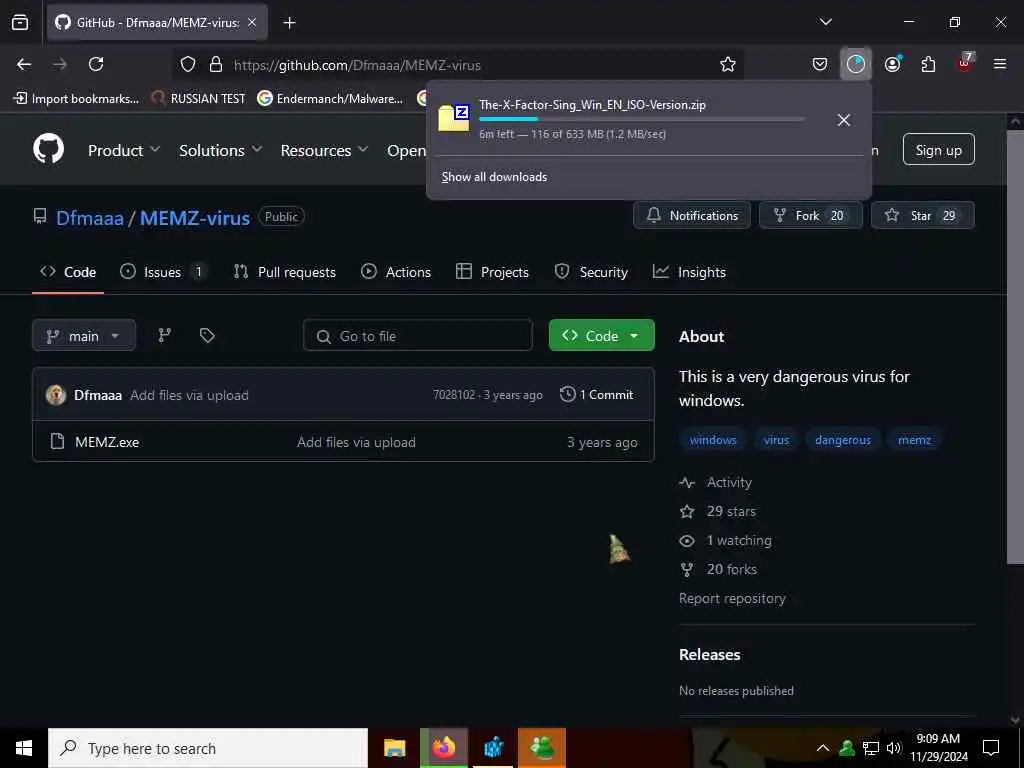Open Endermanch/Malware bookmark
Image resolution: width=1024 pixels, height=768 pixels.
coord(330,99)
